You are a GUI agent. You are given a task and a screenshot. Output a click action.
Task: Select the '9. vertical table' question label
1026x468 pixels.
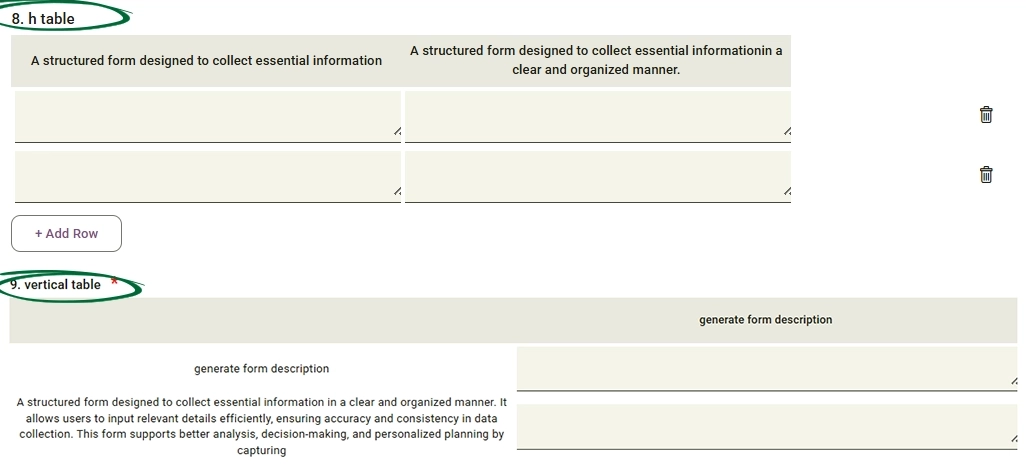[x=56, y=285]
